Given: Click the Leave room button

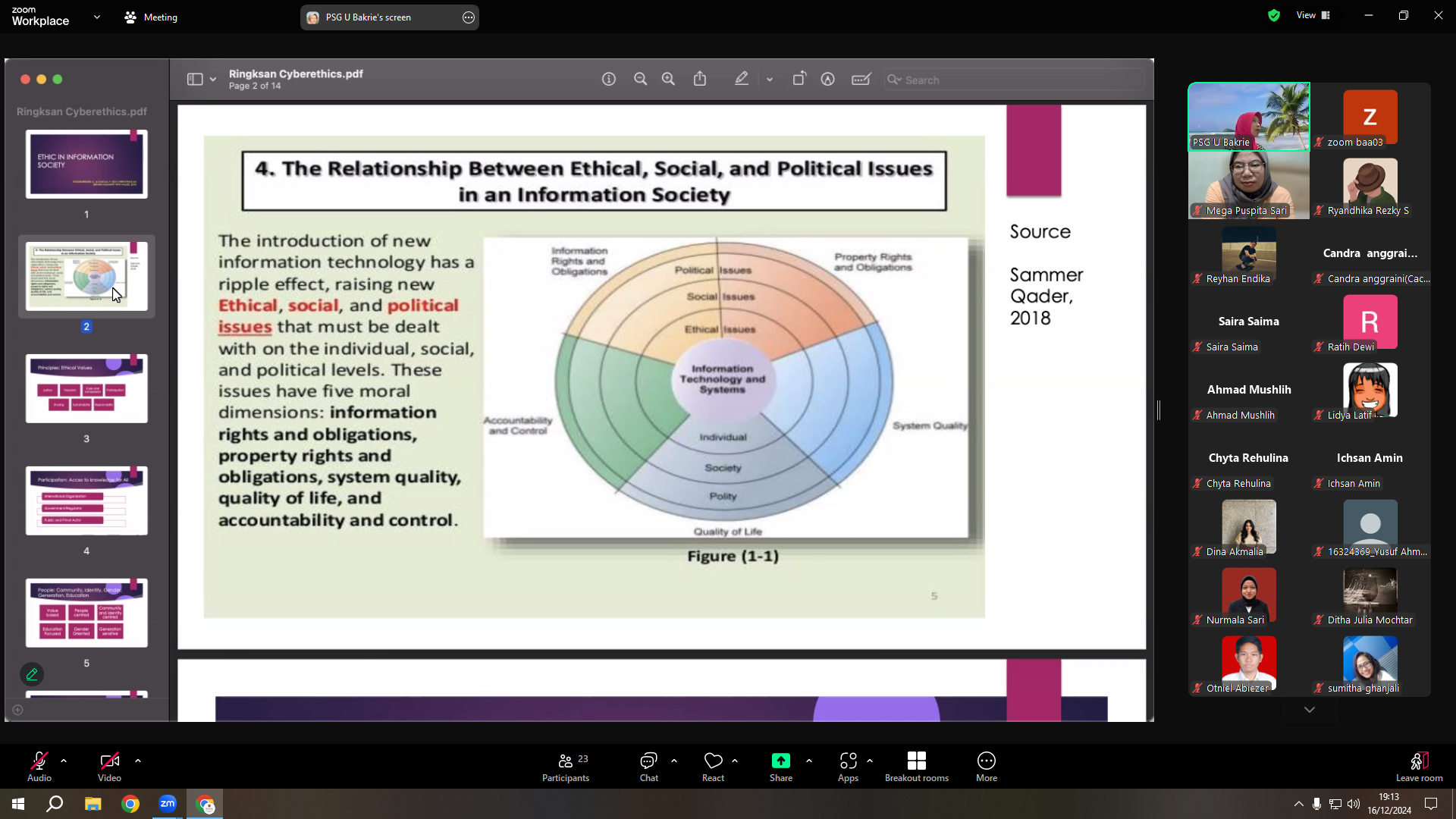Looking at the screenshot, I should tap(1419, 767).
